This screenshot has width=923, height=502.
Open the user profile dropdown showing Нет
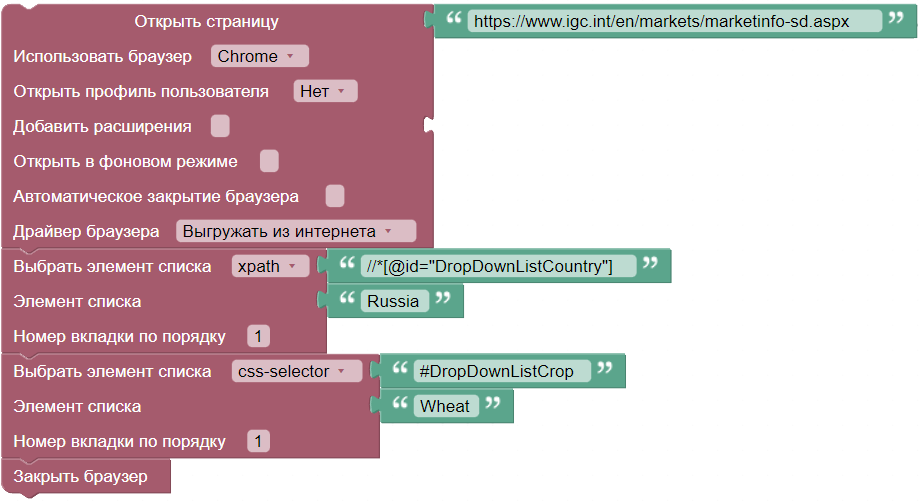[x=326, y=91]
